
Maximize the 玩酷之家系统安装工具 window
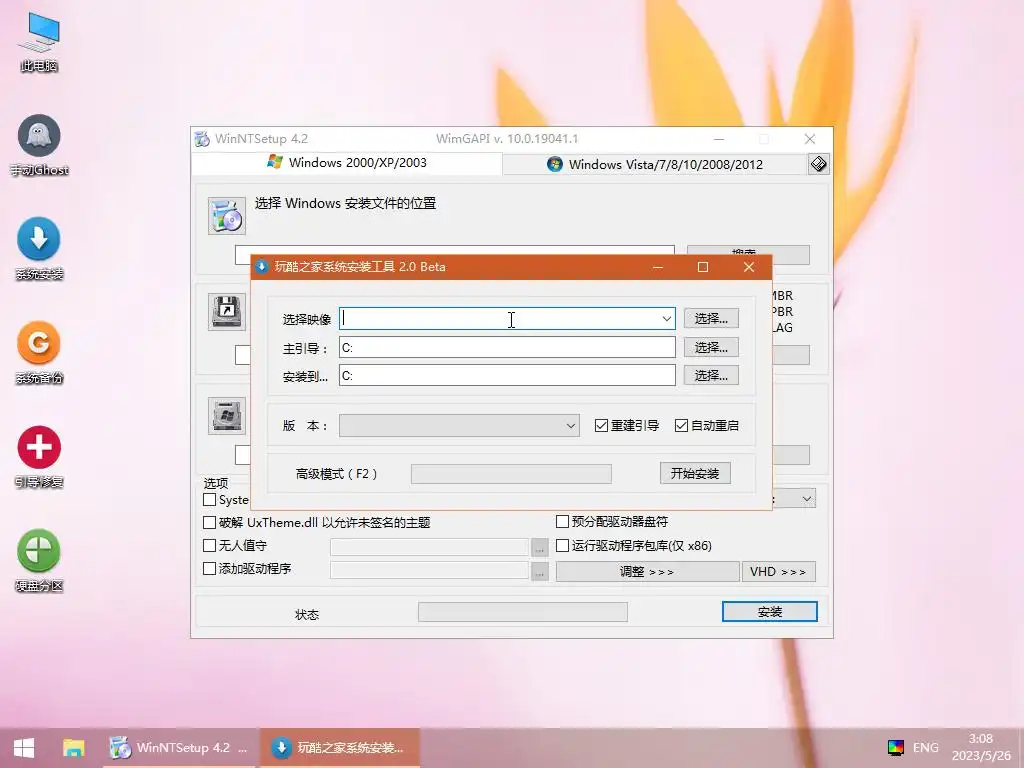coord(703,266)
